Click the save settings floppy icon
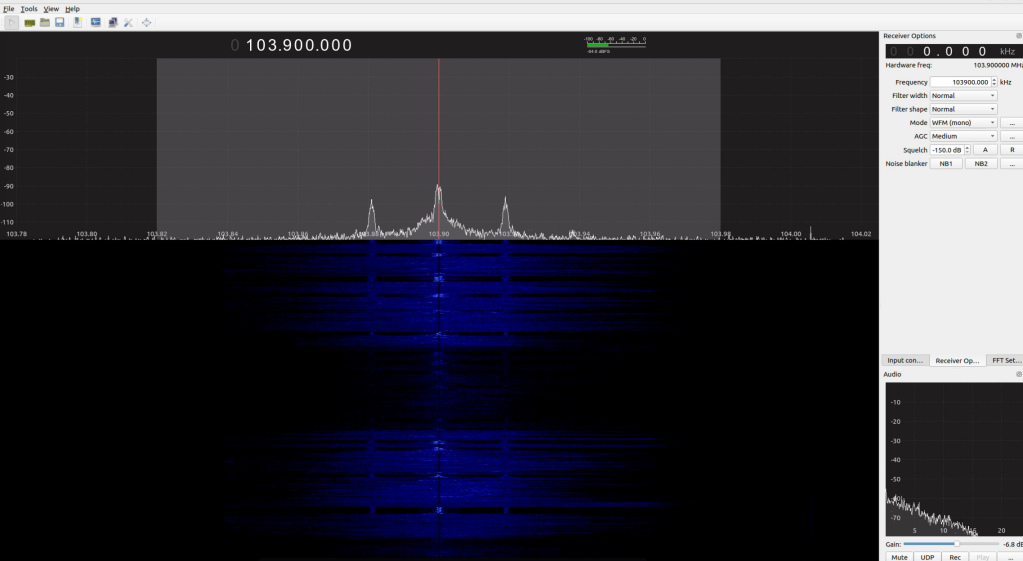1023x561 pixels. [59, 22]
